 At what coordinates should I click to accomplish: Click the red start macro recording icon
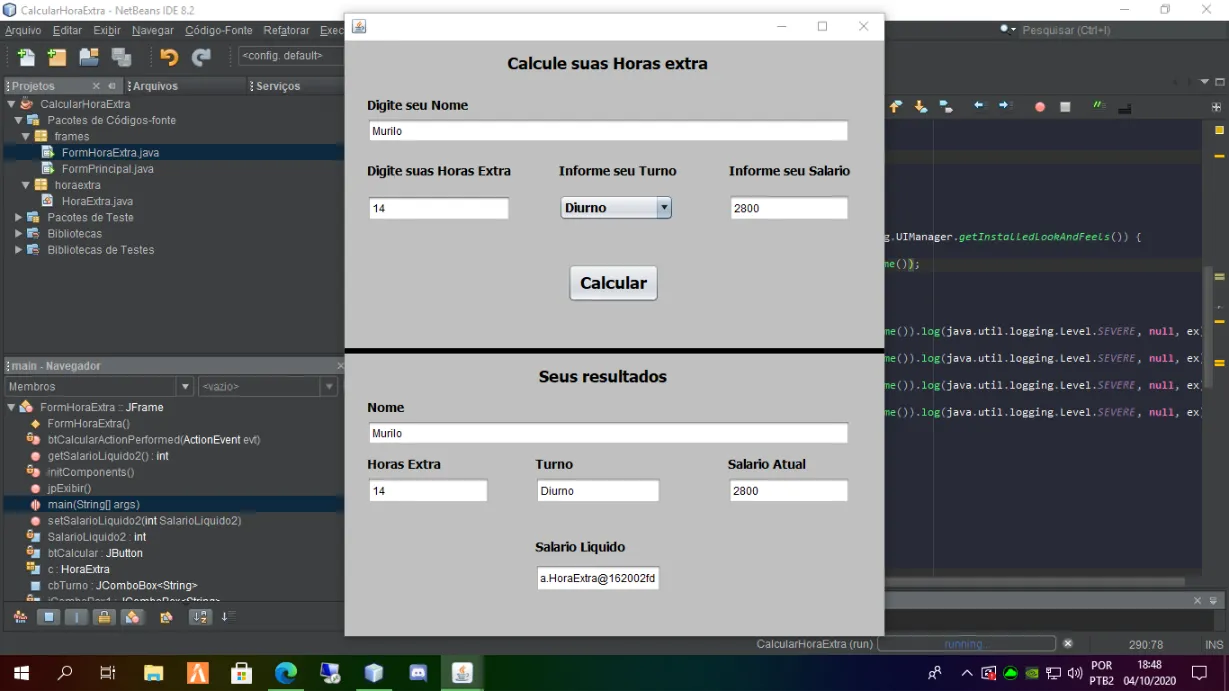click(1040, 107)
